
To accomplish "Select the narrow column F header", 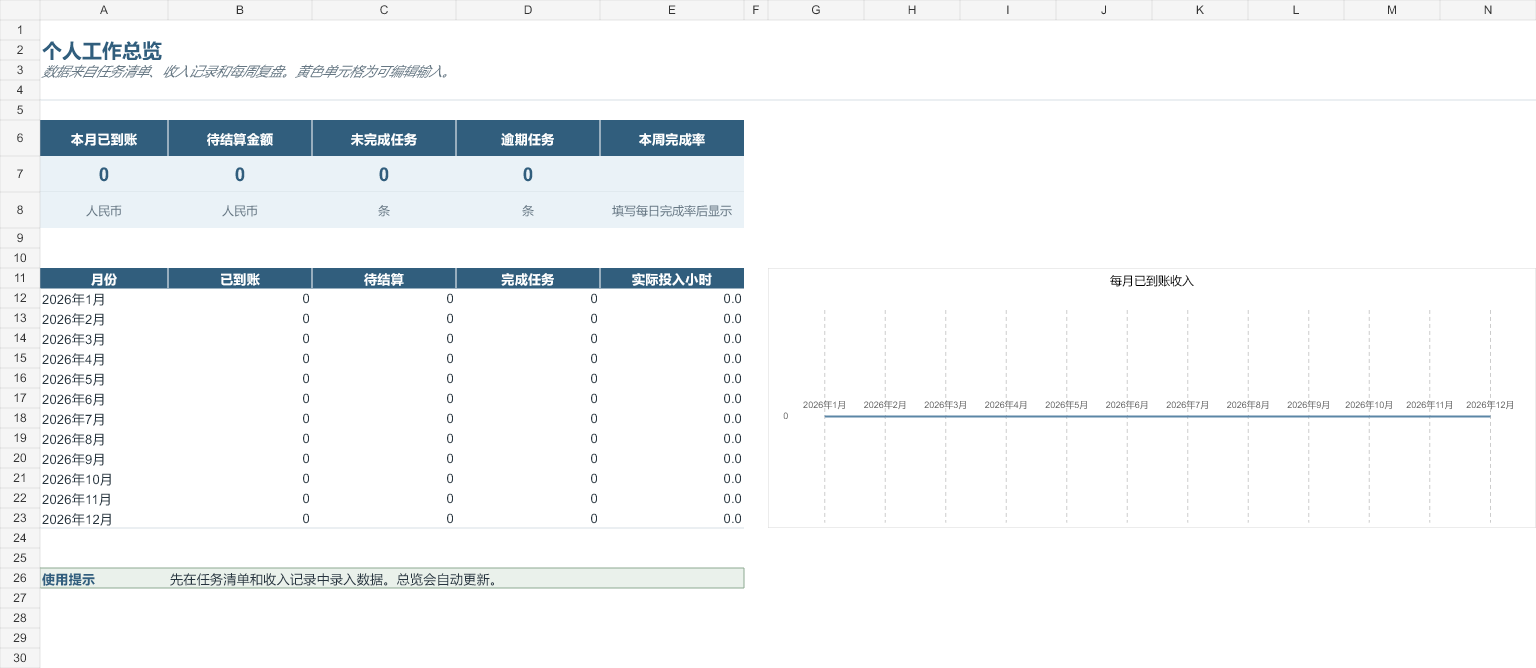I will point(756,10).
